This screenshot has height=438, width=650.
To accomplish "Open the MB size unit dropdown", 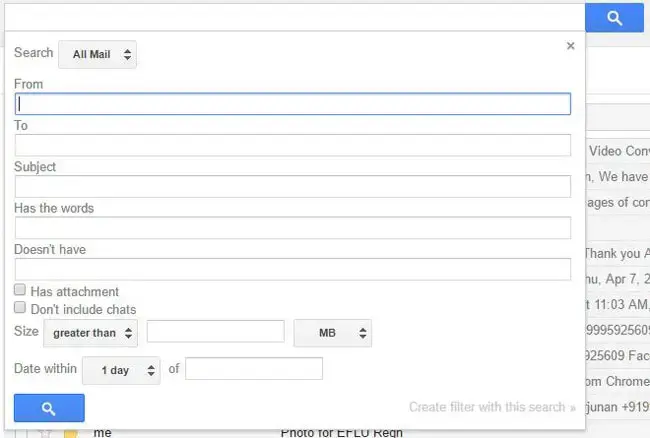I will pos(332,333).
